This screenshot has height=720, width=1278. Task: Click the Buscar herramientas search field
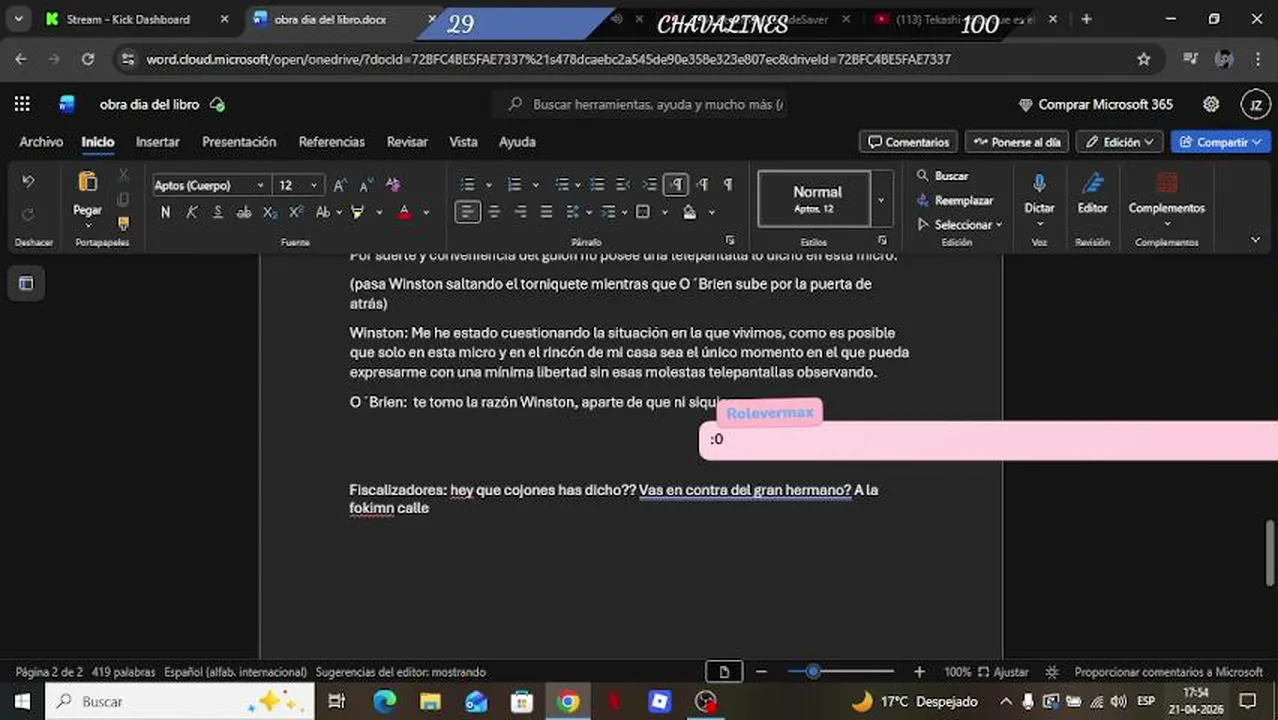tap(641, 104)
